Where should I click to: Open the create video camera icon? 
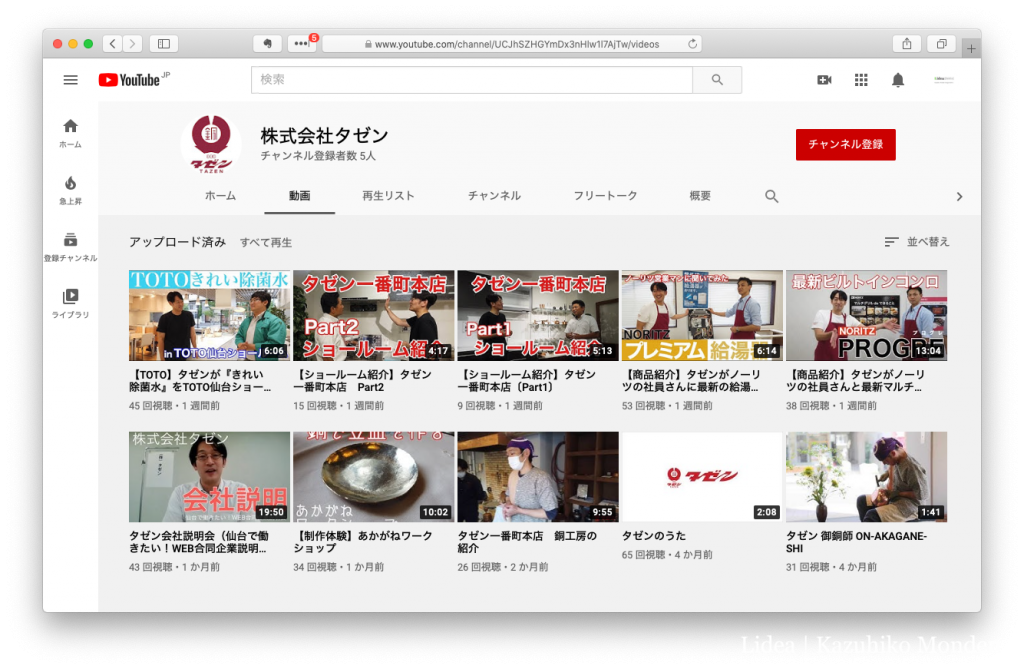coord(824,80)
